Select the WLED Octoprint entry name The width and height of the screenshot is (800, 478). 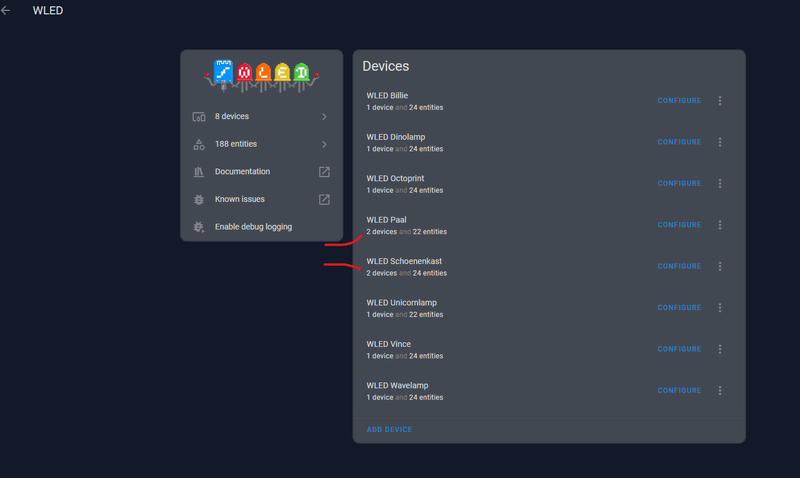[x=395, y=178]
